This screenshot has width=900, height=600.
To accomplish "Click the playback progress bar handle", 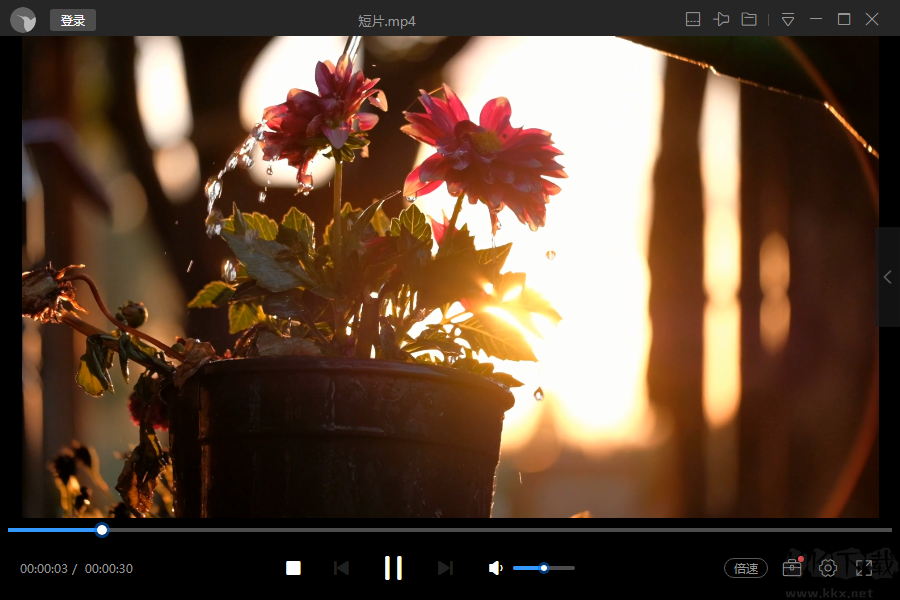I will (102, 530).
